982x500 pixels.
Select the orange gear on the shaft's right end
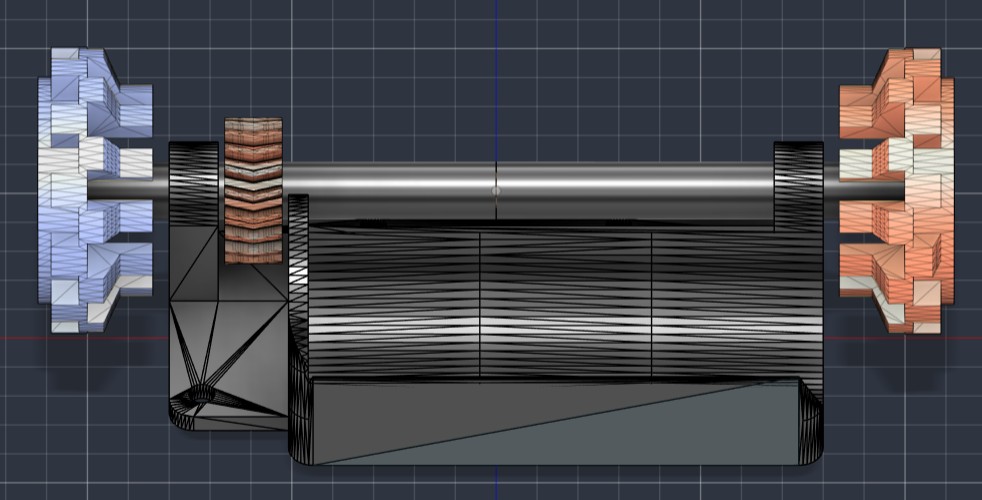896,190
